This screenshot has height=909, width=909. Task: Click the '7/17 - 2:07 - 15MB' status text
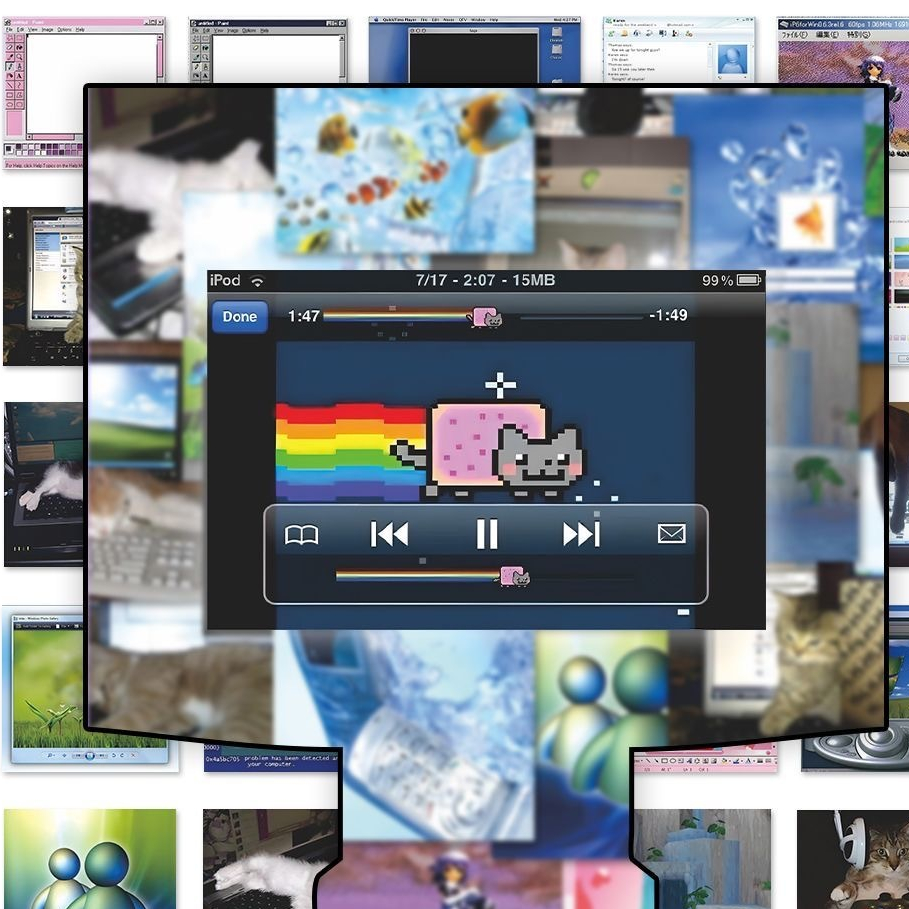point(485,280)
